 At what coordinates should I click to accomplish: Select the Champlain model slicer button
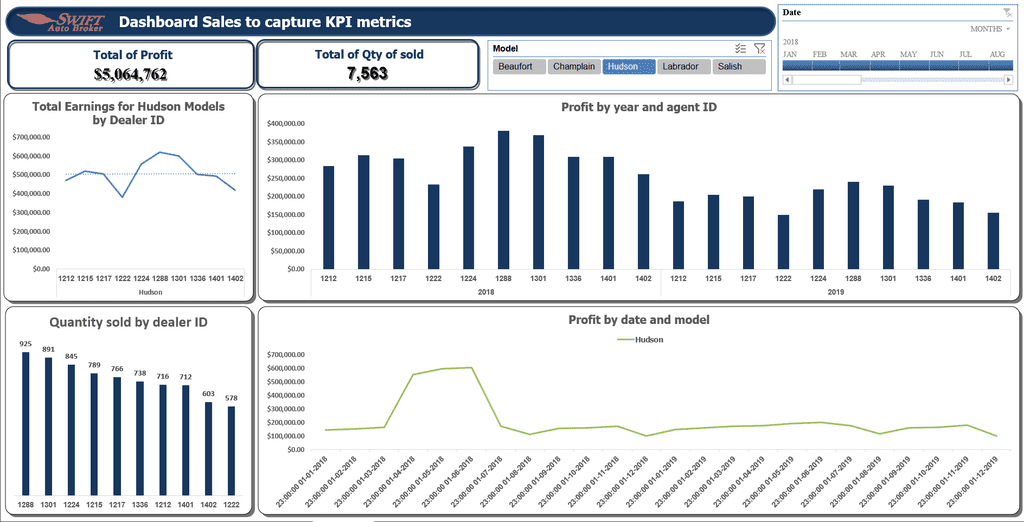pos(574,67)
